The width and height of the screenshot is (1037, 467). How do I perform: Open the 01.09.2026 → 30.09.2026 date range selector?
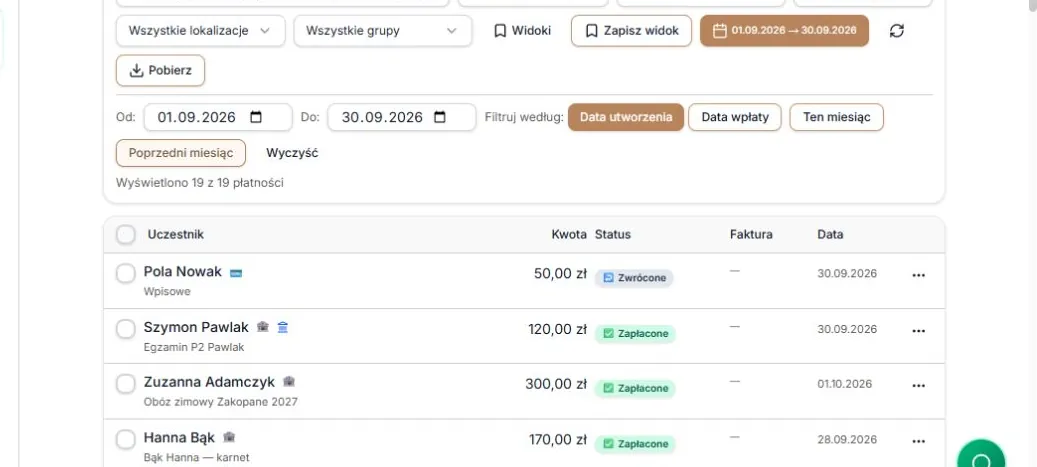[x=784, y=30]
